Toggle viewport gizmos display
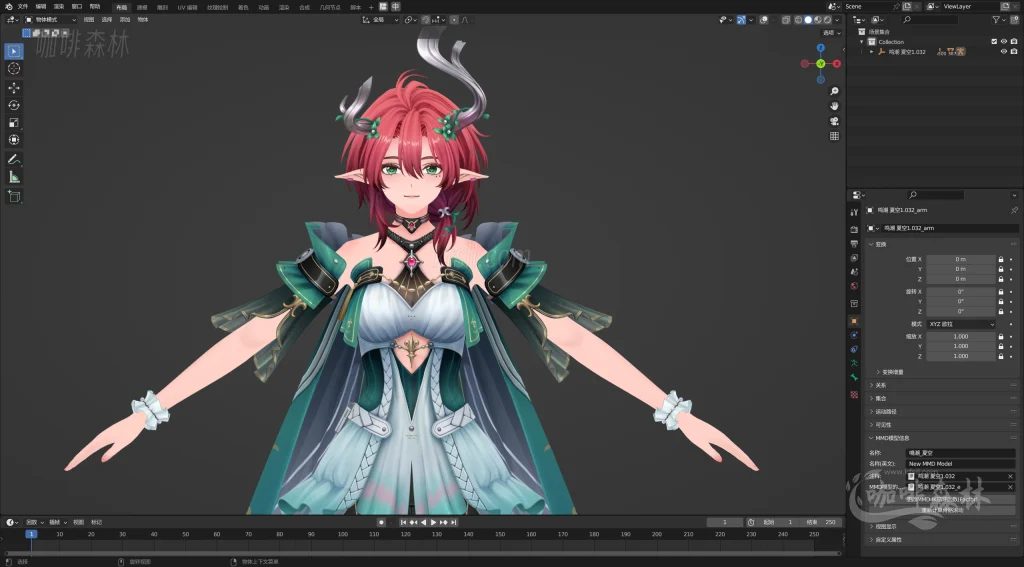 coord(741,20)
